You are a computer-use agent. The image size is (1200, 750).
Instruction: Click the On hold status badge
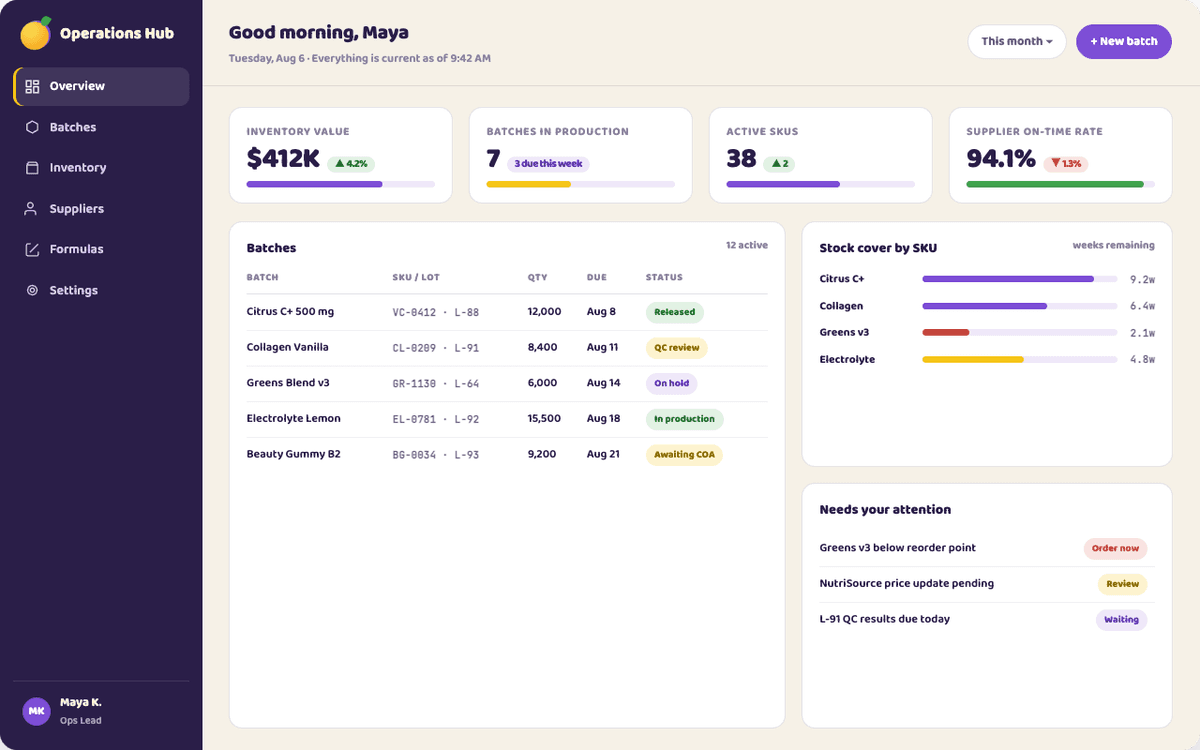click(x=672, y=383)
